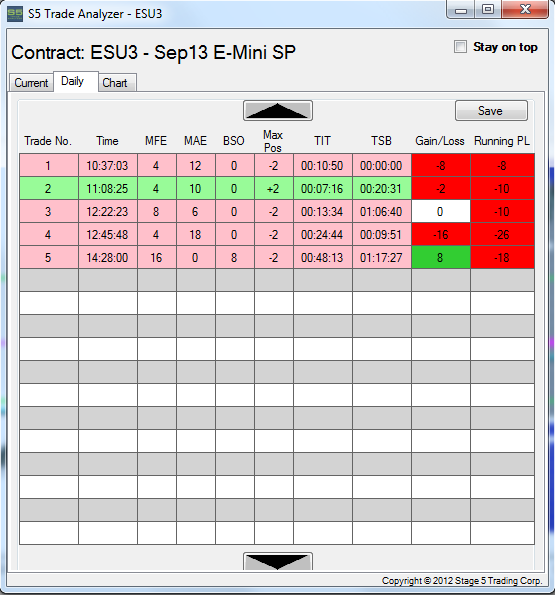Click the Stage 5 Trading Corp. copyright text
The width and height of the screenshot is (555, 597).
point(462,581)
